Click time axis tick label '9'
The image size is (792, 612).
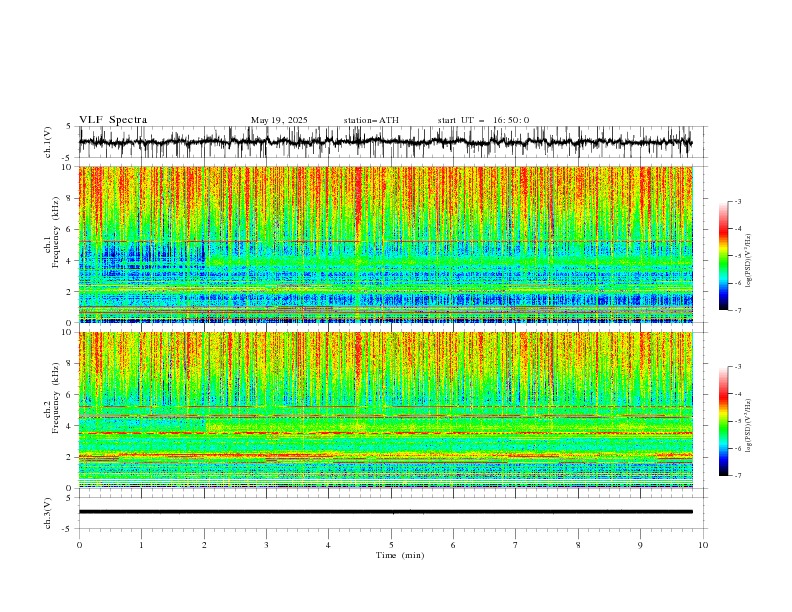point(640,545)
